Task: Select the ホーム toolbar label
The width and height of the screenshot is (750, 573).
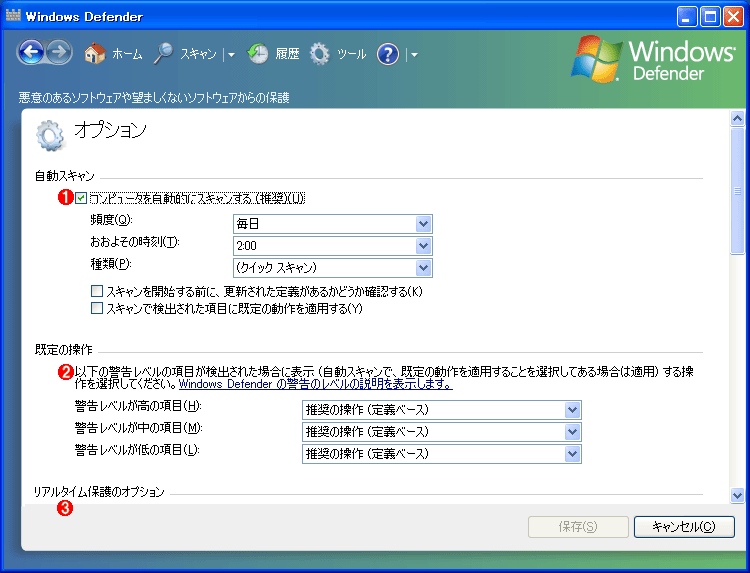Action: click(127, 54)
